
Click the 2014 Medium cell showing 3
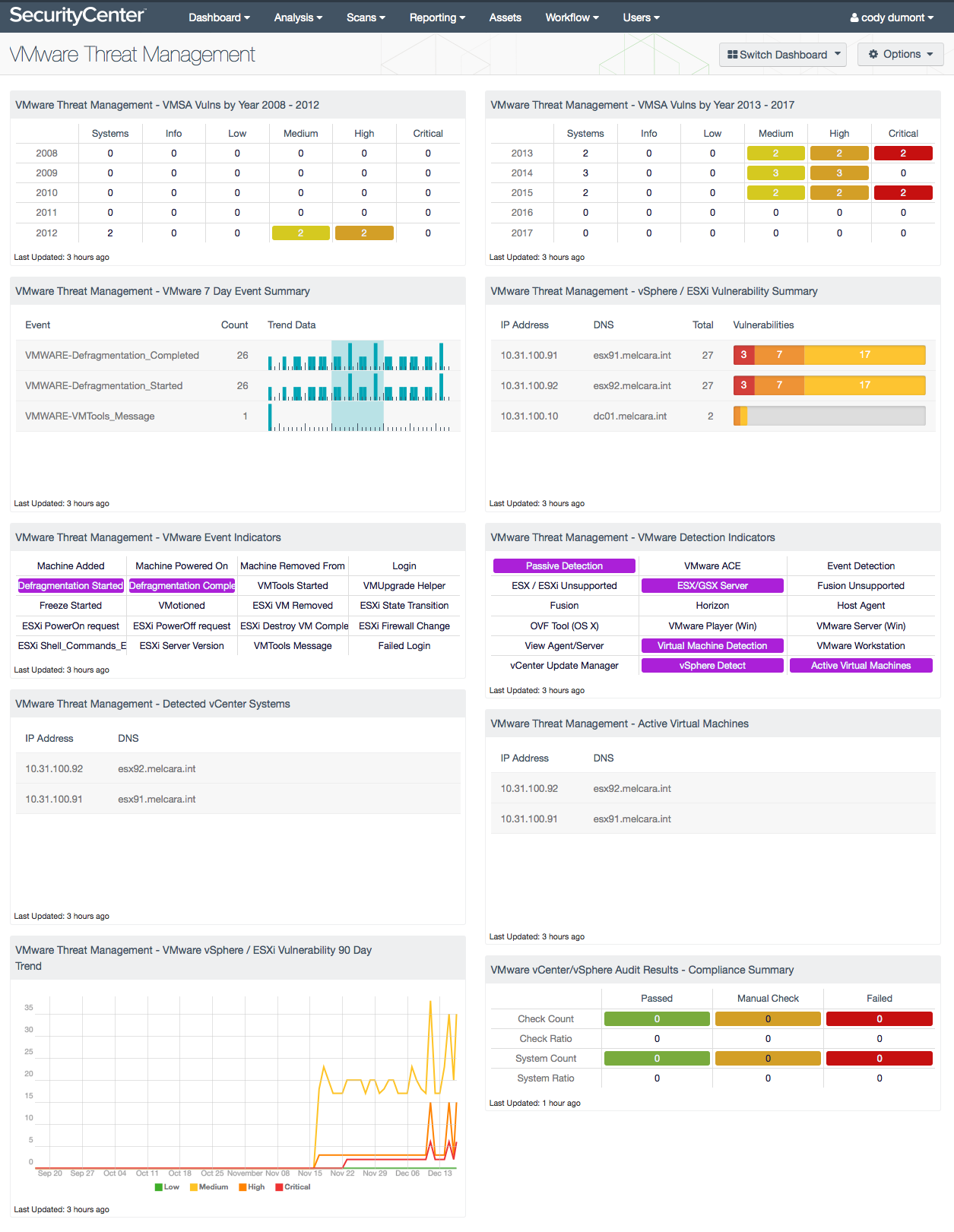(x=775, y=173)
